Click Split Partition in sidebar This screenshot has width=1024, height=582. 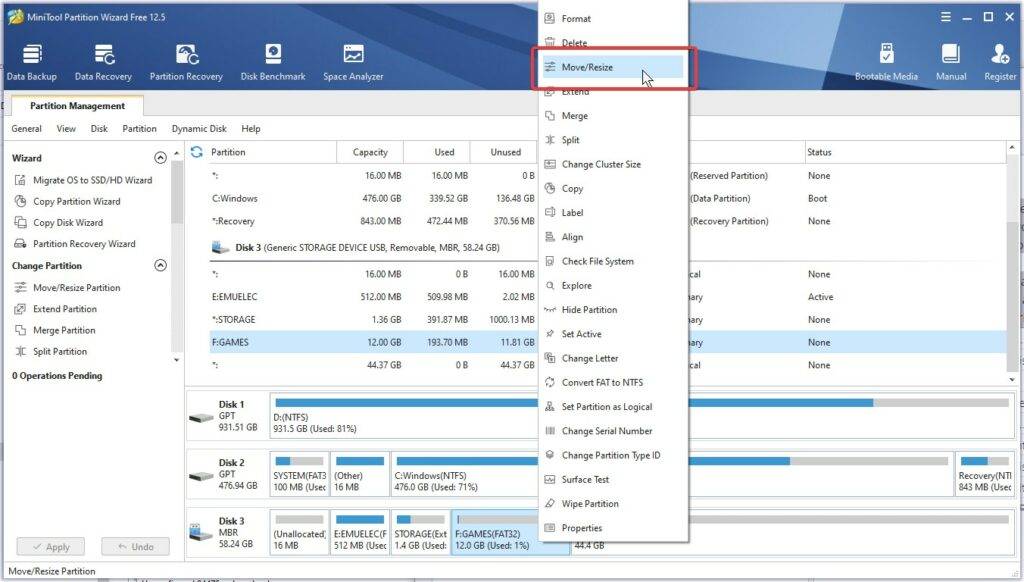51,351
